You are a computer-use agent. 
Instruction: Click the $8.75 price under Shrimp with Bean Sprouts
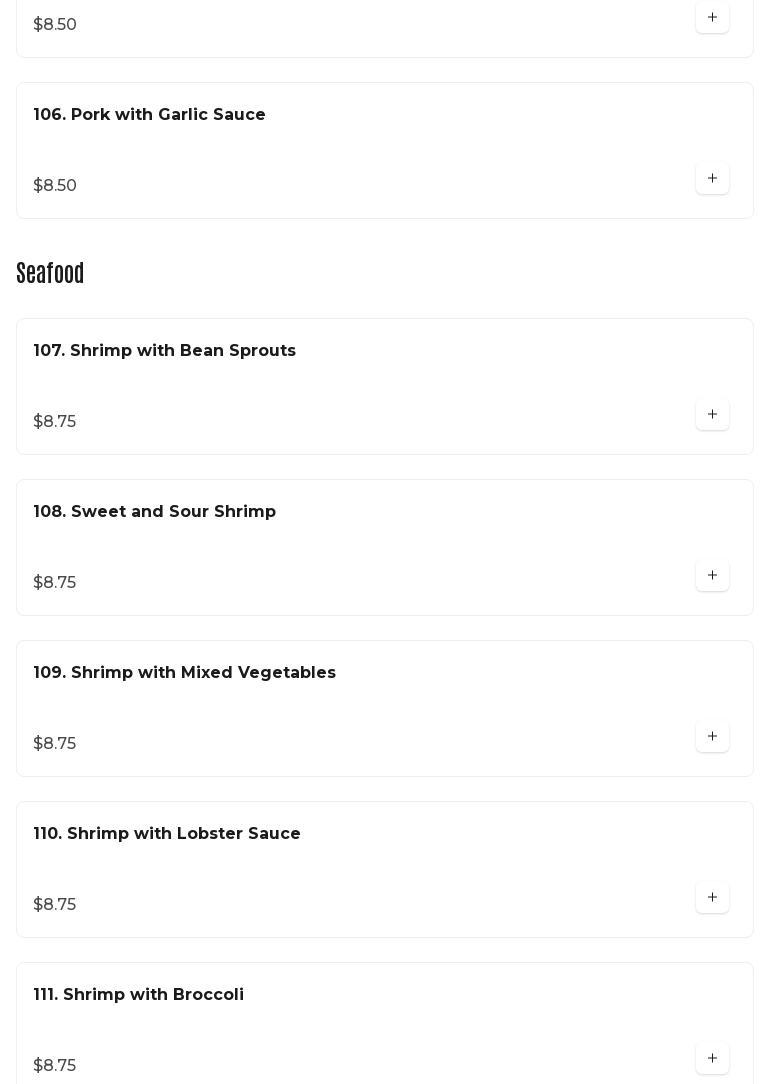pos(55,422)
